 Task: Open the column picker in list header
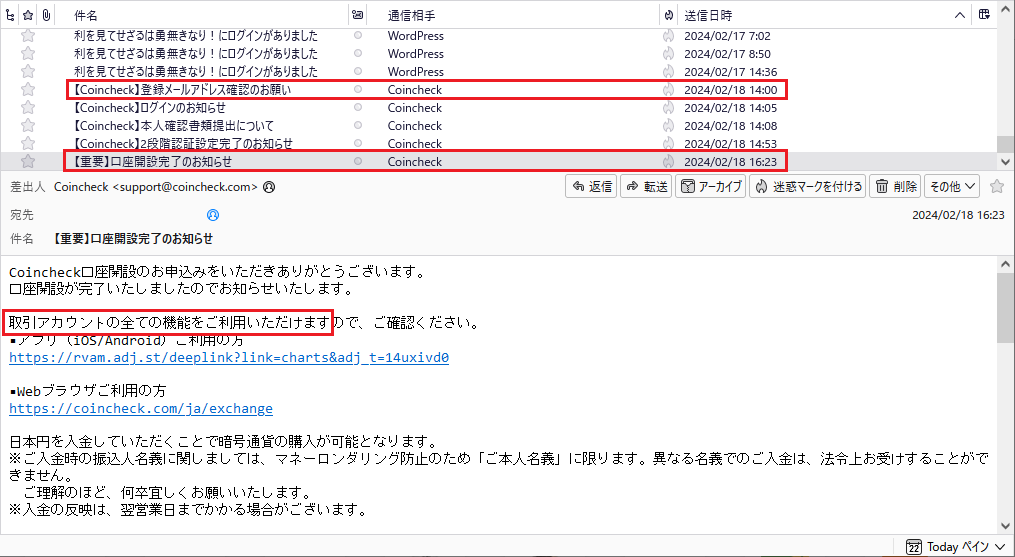click(984, 16)
